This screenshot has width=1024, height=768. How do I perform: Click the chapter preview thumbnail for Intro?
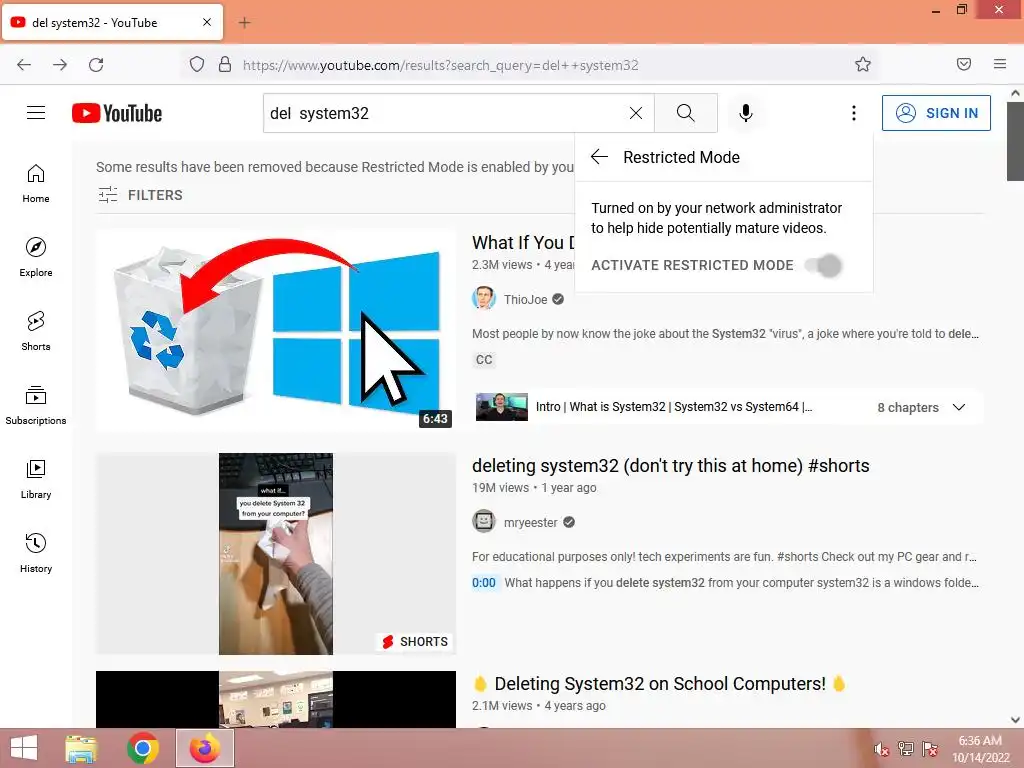click(502, 407)
